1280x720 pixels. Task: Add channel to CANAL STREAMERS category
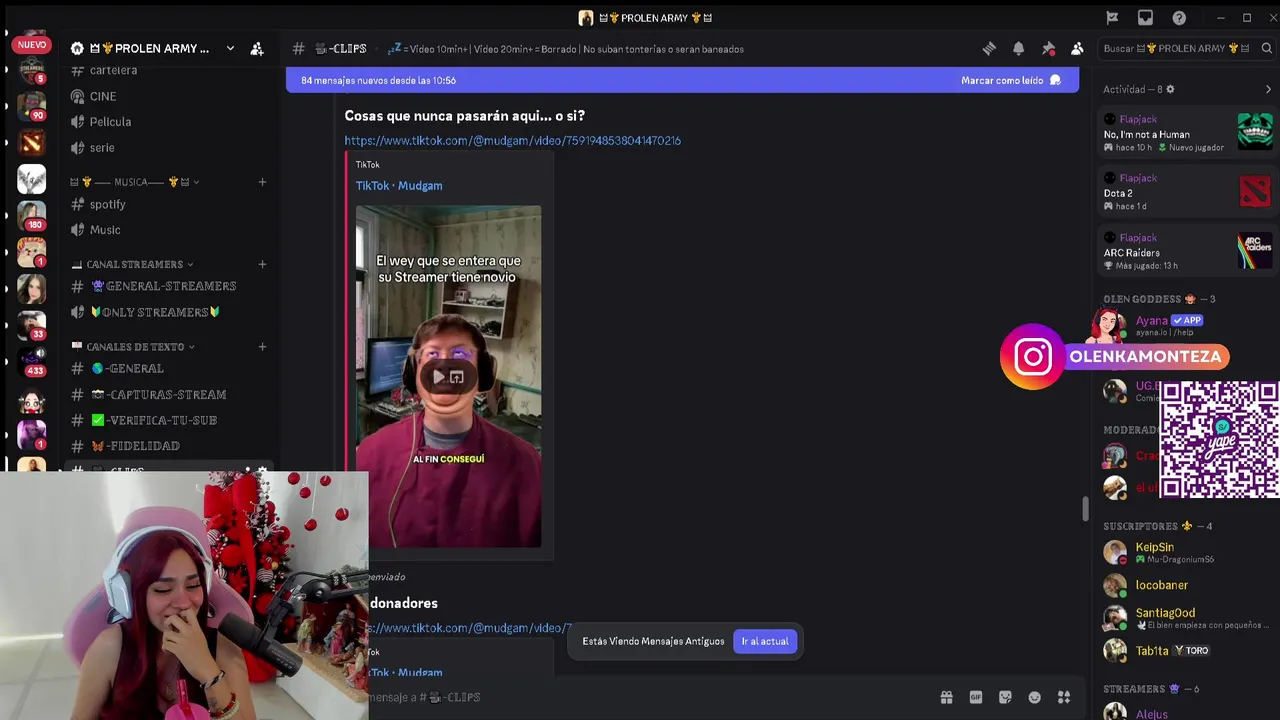point(262,264)
